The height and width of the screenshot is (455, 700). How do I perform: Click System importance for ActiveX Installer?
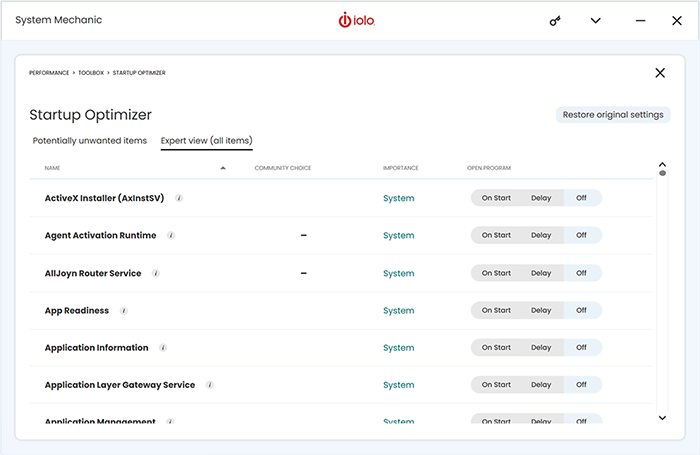[399, 198]
